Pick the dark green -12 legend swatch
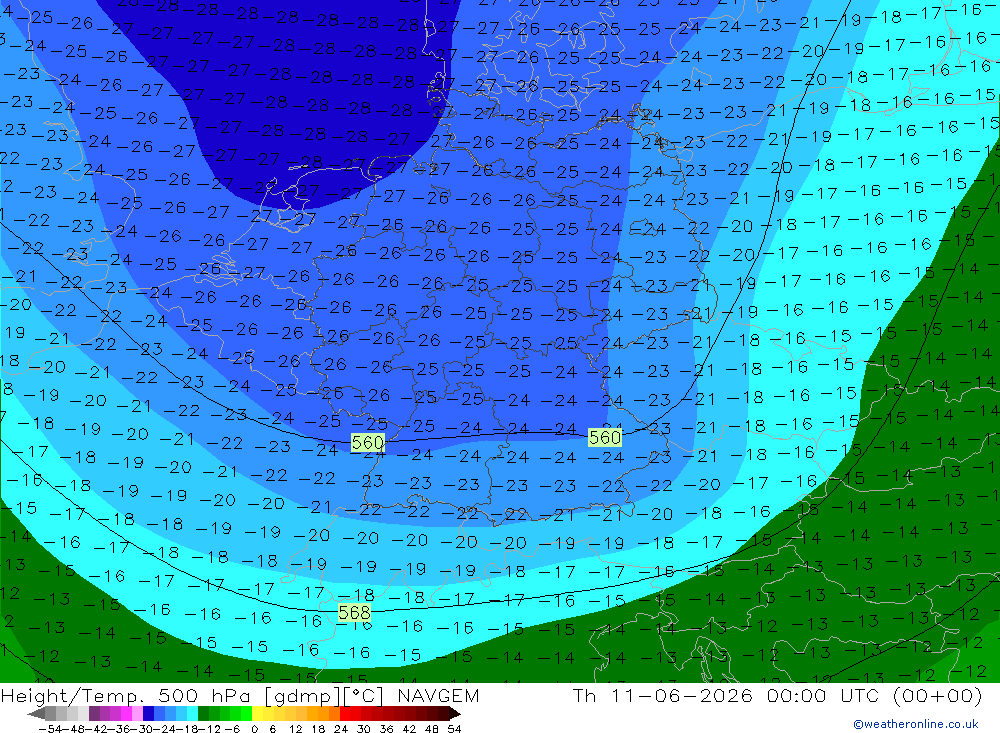The width and height of the screenshot is (1000, 733). pos(203,713)
